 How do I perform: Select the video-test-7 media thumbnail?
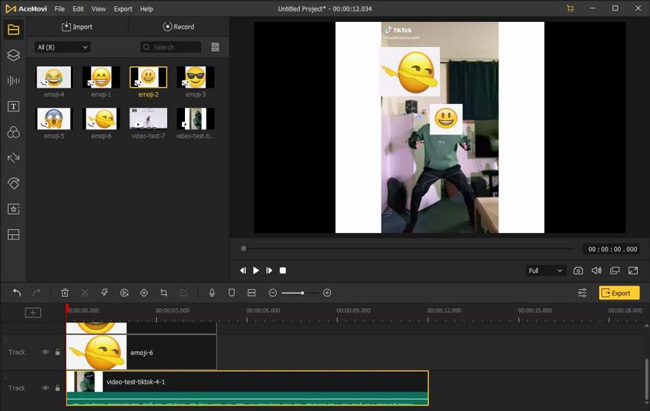click(x=148, y=119)
